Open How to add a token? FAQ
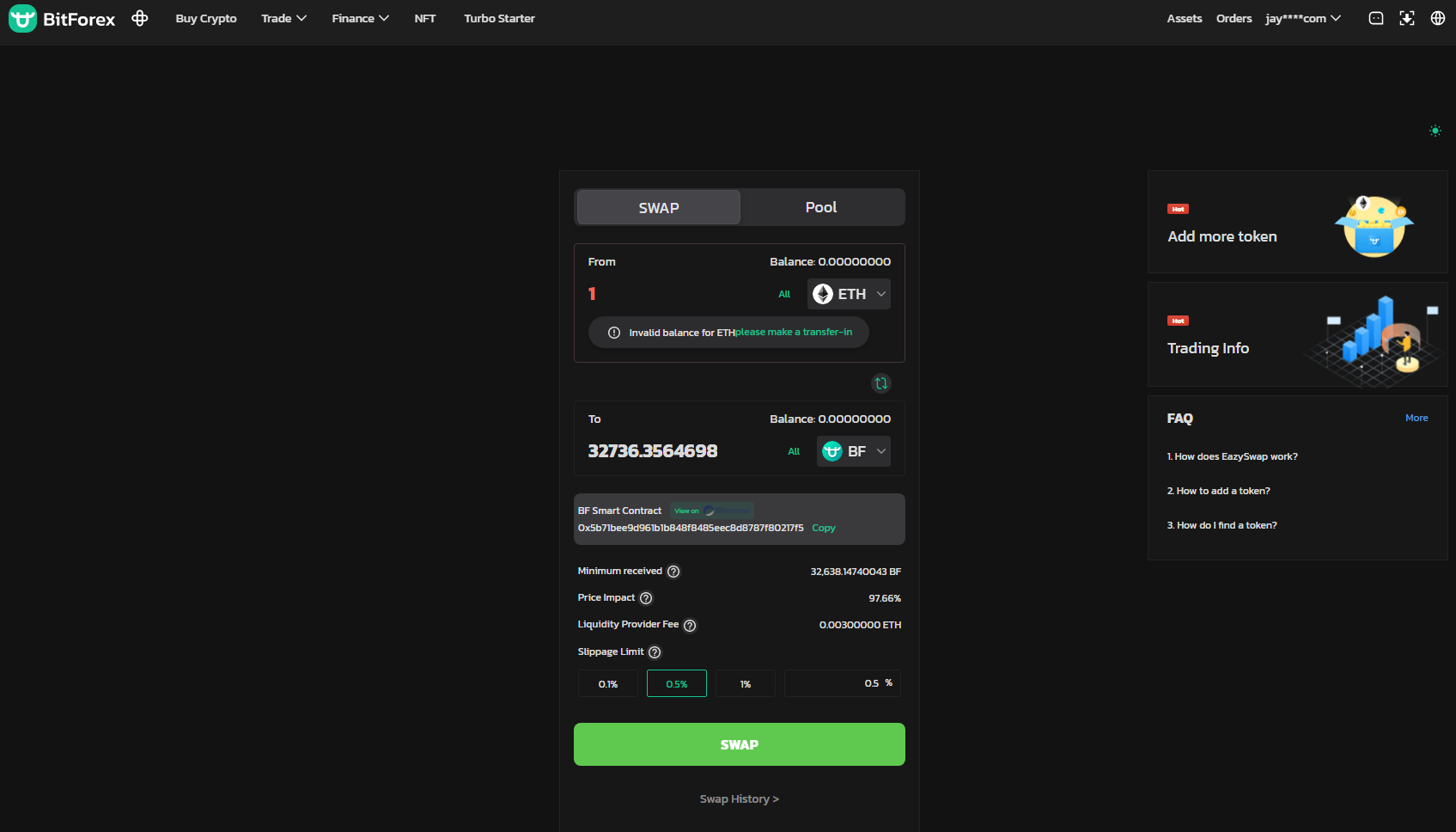The width and height of the screenshot is (1456, 832). pyautogui.click(x=1218, y=491)
